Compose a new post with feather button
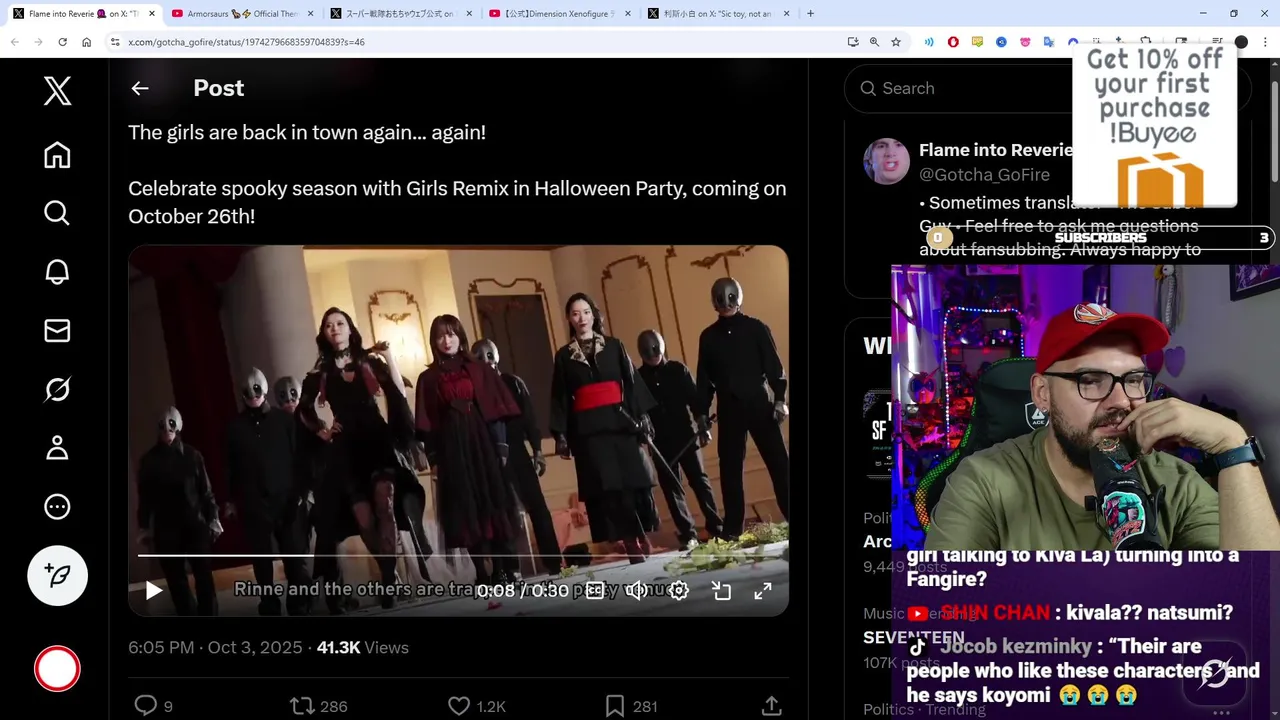This screenshot has height=720, width=1280. coord(57,575)
